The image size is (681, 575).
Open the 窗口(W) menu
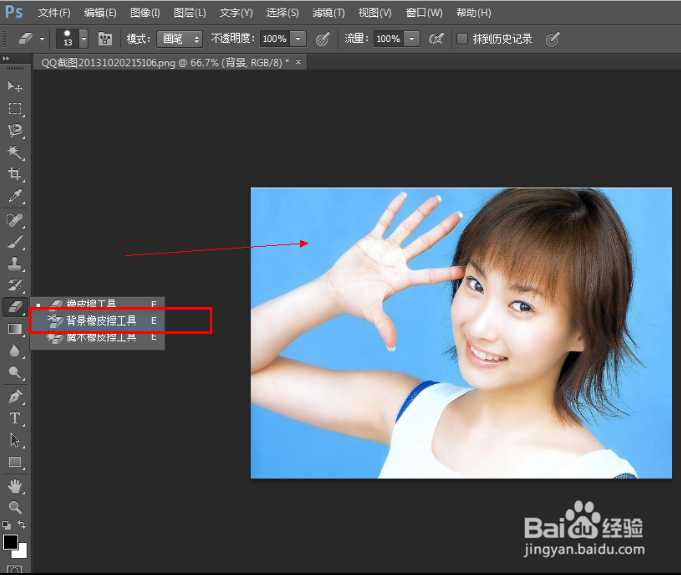coord(424,13)
